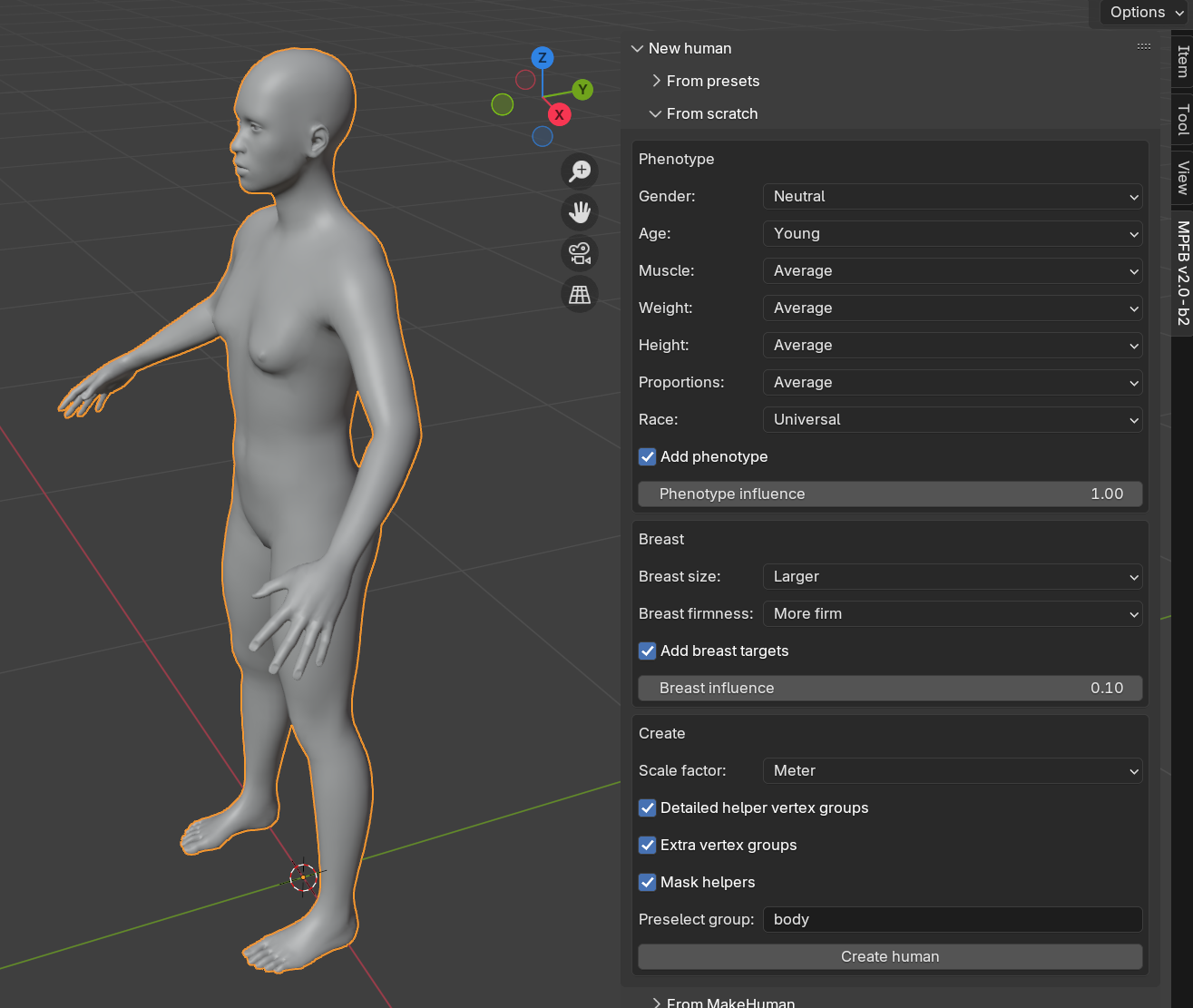Click the zoom magnifier viewport icon
Screen dimensions: 1193x1008
click(580, 171)
